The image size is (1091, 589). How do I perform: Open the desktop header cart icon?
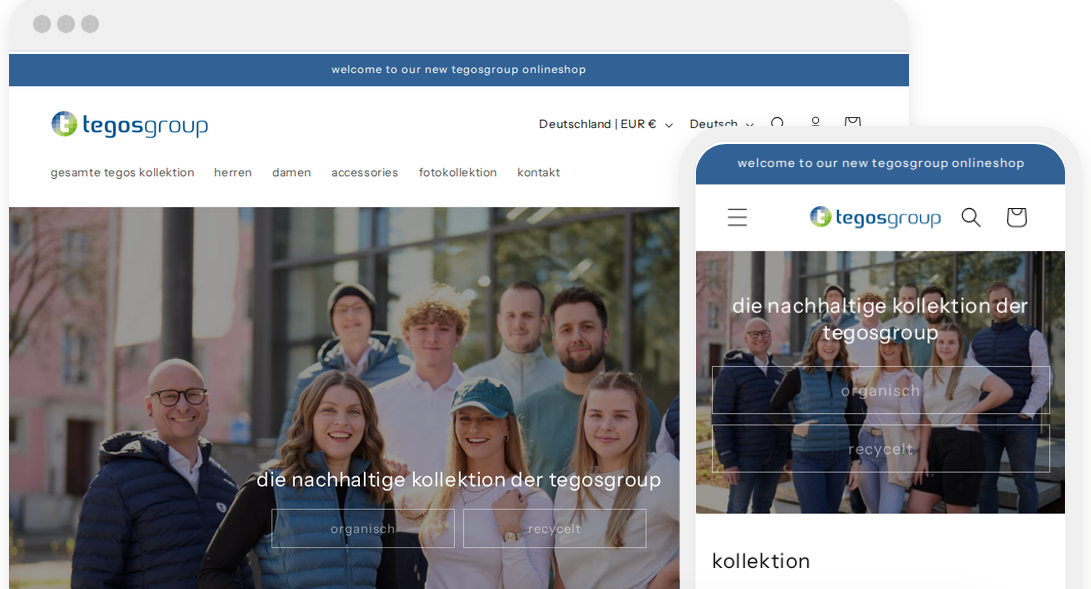852,122
